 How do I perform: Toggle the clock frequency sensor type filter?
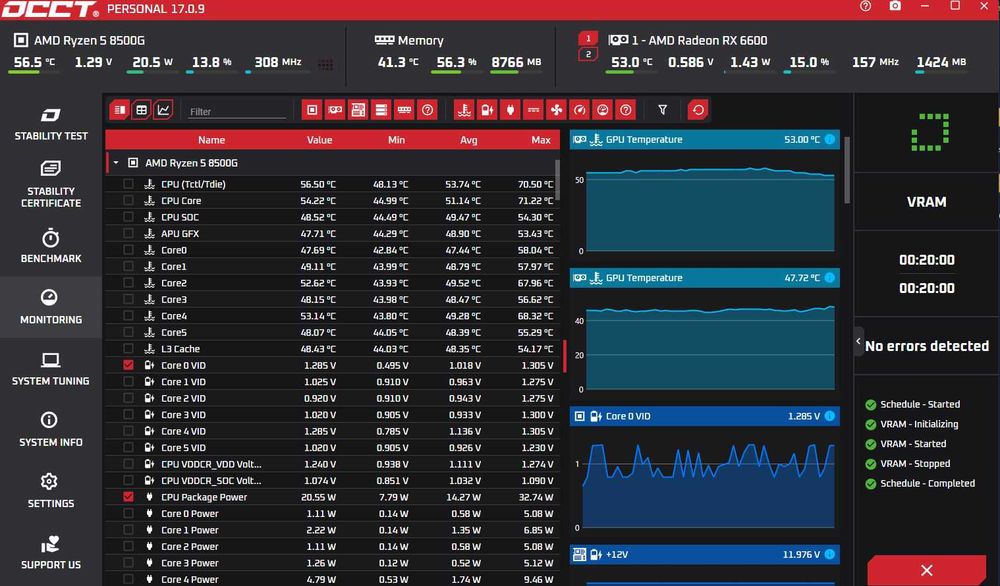579,110
